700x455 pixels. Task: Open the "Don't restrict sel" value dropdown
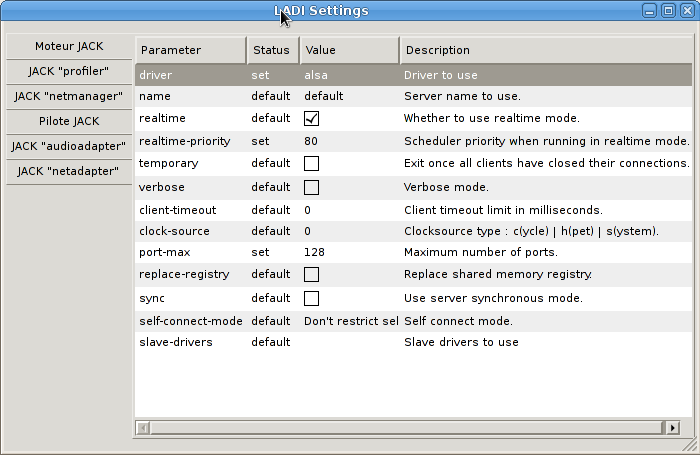click(351, 321)
